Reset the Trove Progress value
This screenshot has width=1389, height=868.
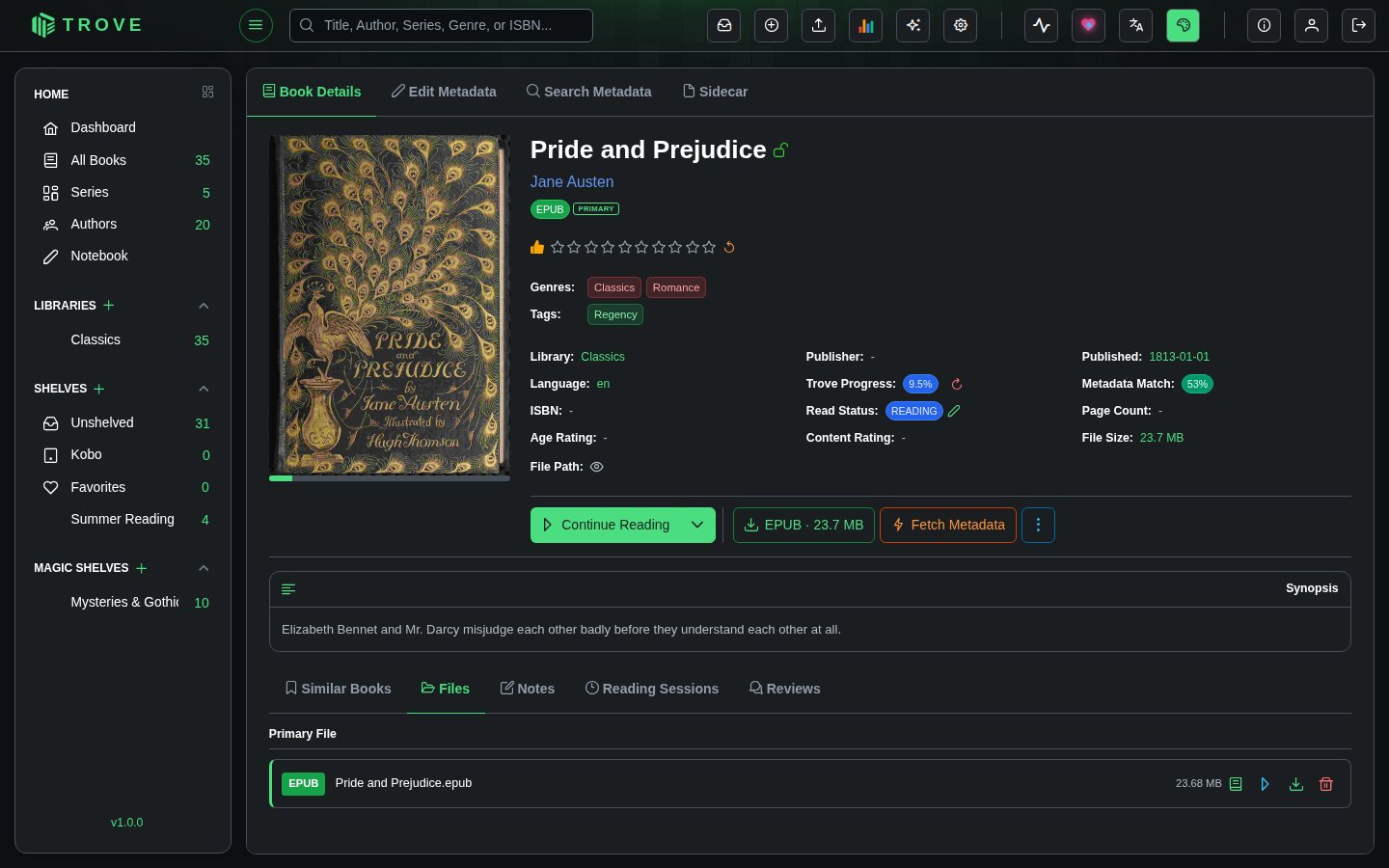coord(957,384)
